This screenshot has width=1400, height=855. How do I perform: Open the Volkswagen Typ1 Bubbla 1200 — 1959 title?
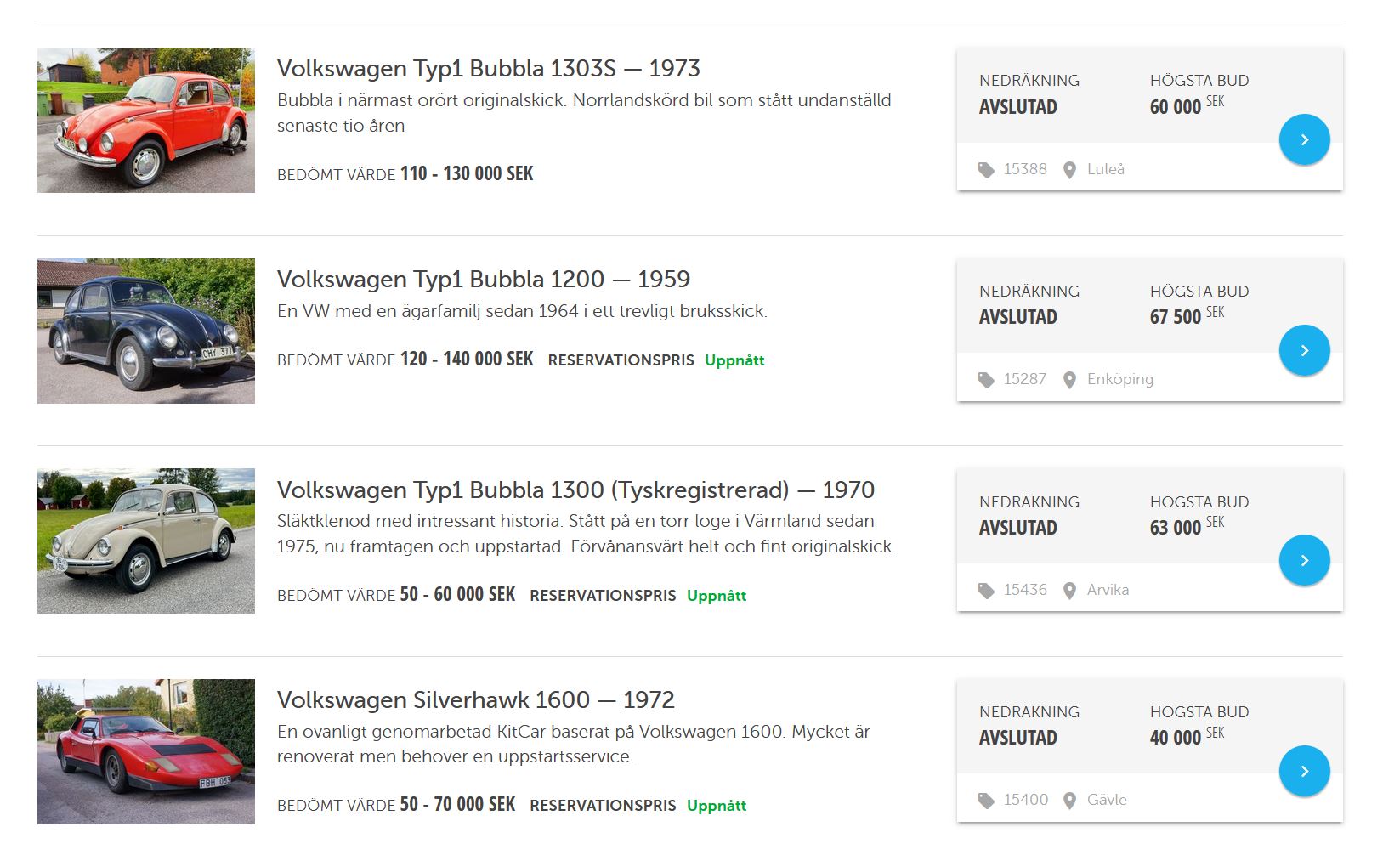tap(483, 279)
